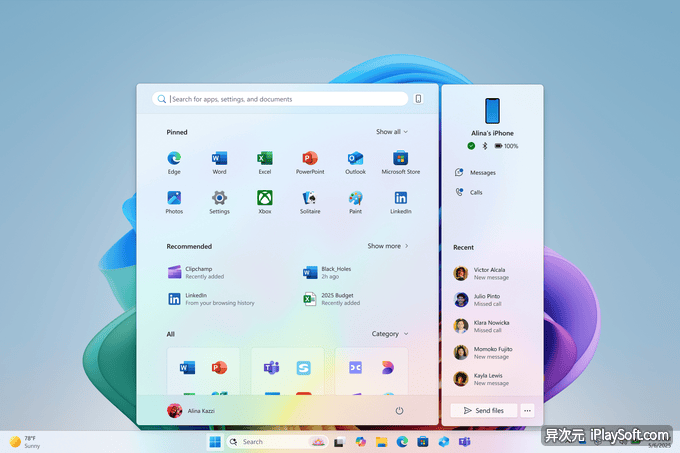The height and width of the screenshot is (453, 680).
Task: Open the Xbox pinned app
Action: (x=265, y=198)
